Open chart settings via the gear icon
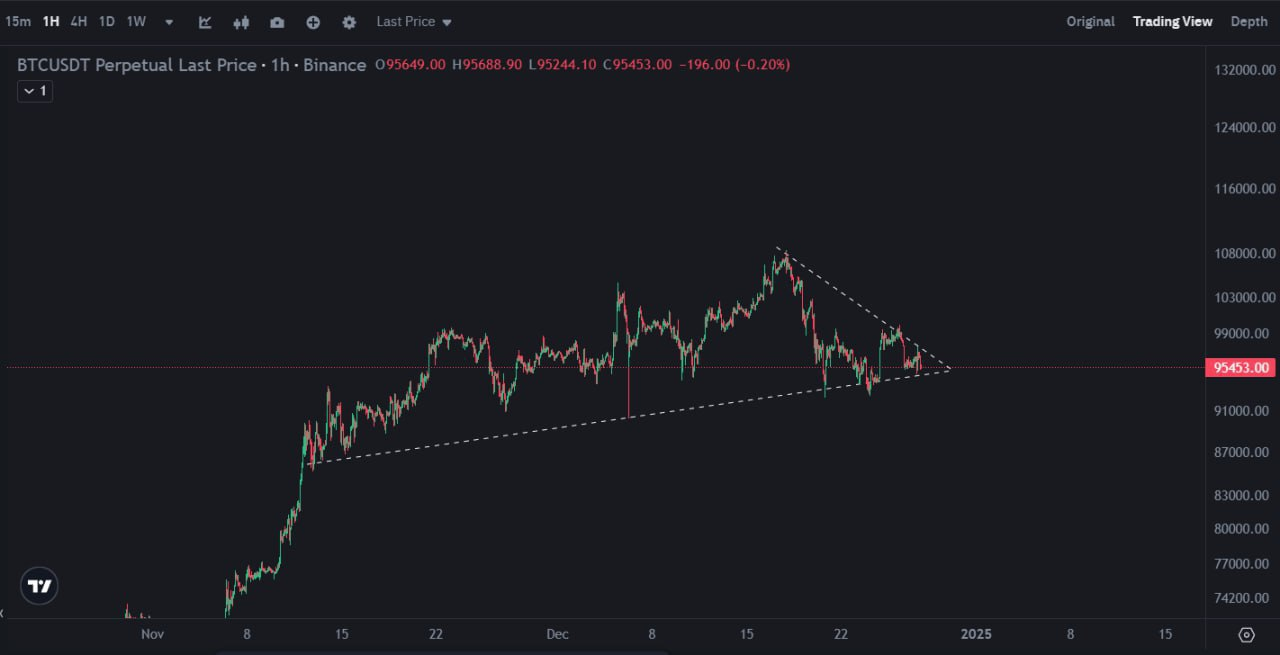Screen dimensions: 1280x655 (349, 21)
